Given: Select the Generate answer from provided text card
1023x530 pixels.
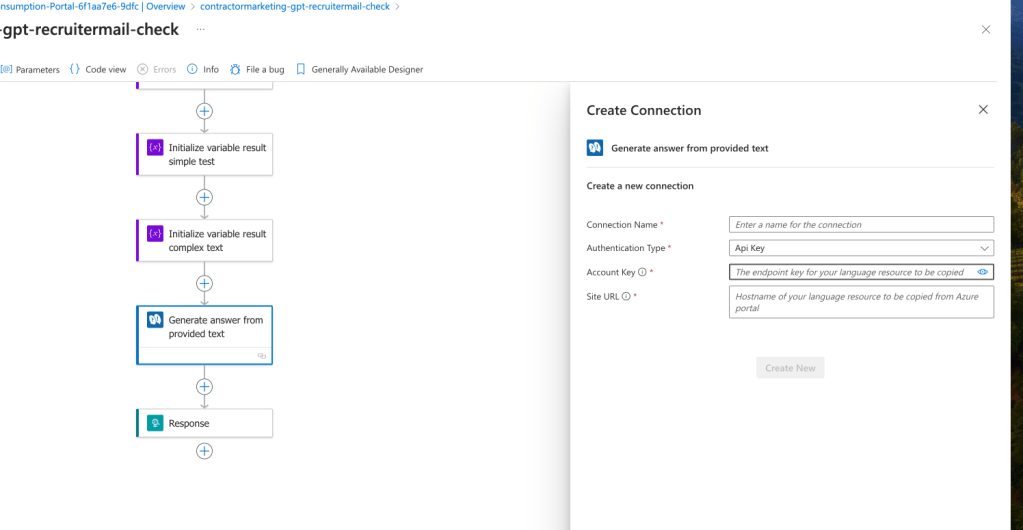Looking at the screenshot, I should tap(204, 335).
